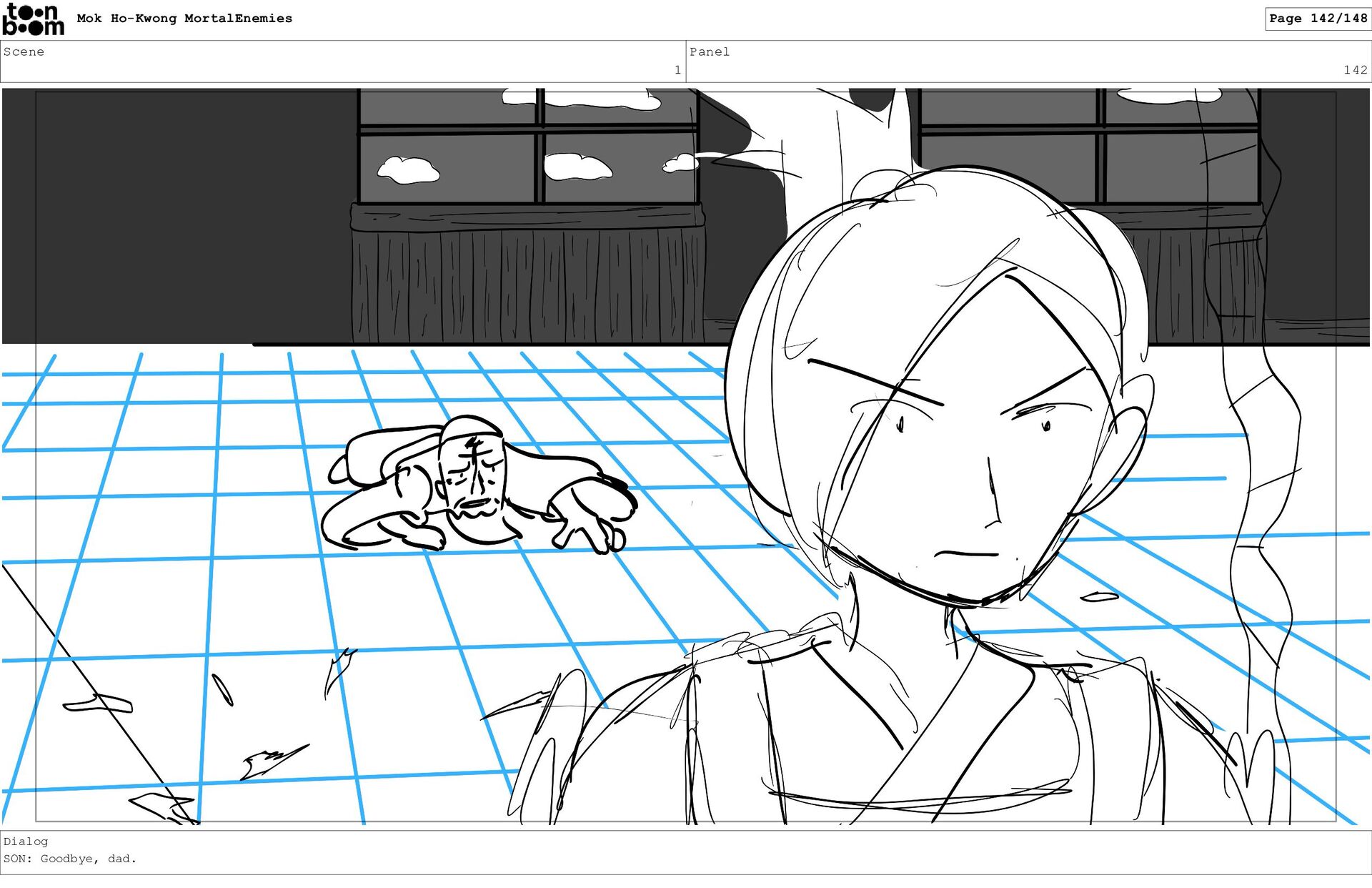Click the cloud in the lower-left window pane
Screen dimensions: 1372x888
[x=408, y=170]
